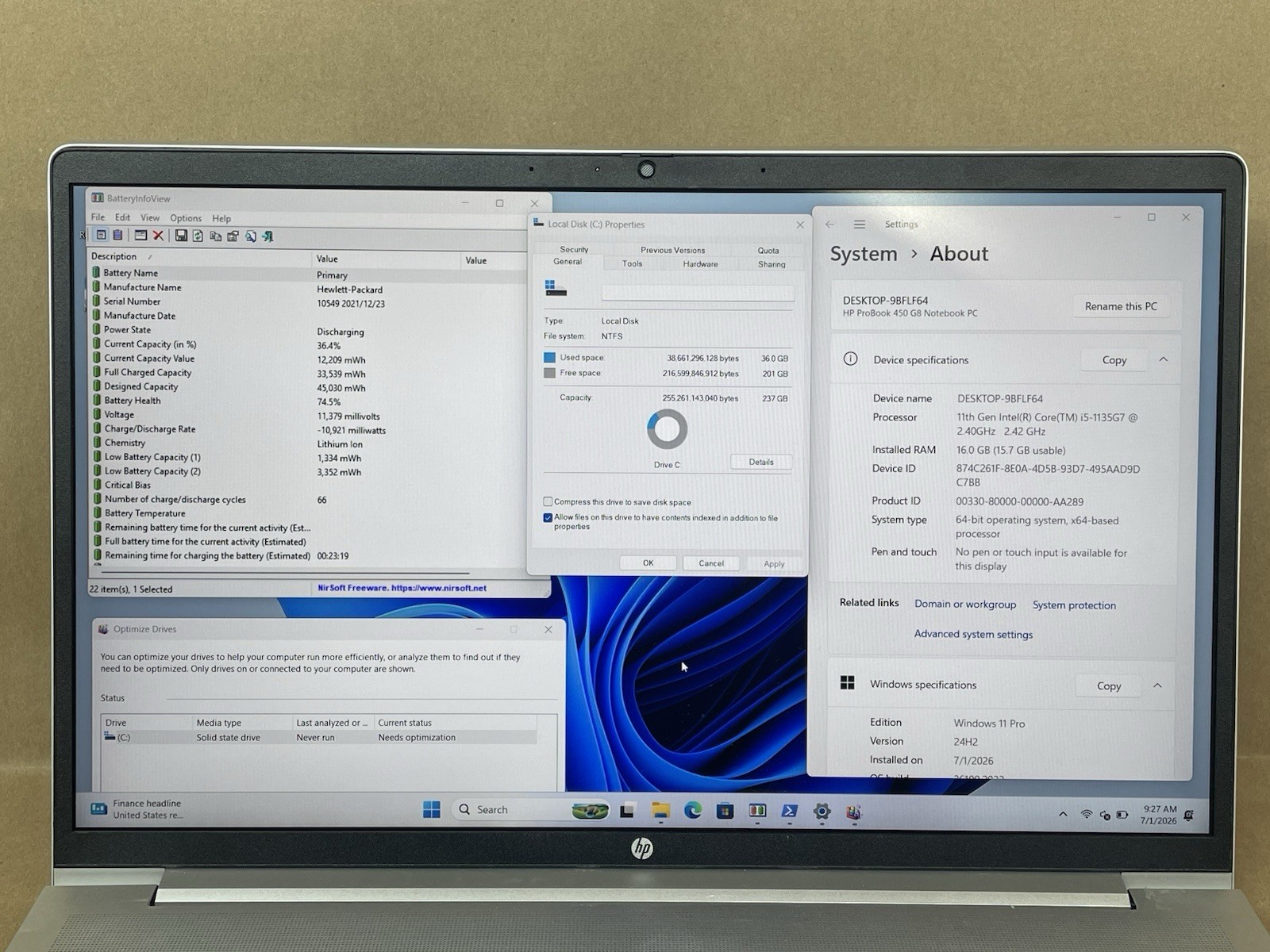Open Microsoft Edge from the taskbar
The height and width of the screenshot is (952, 1270).
(x=693, y=810)
